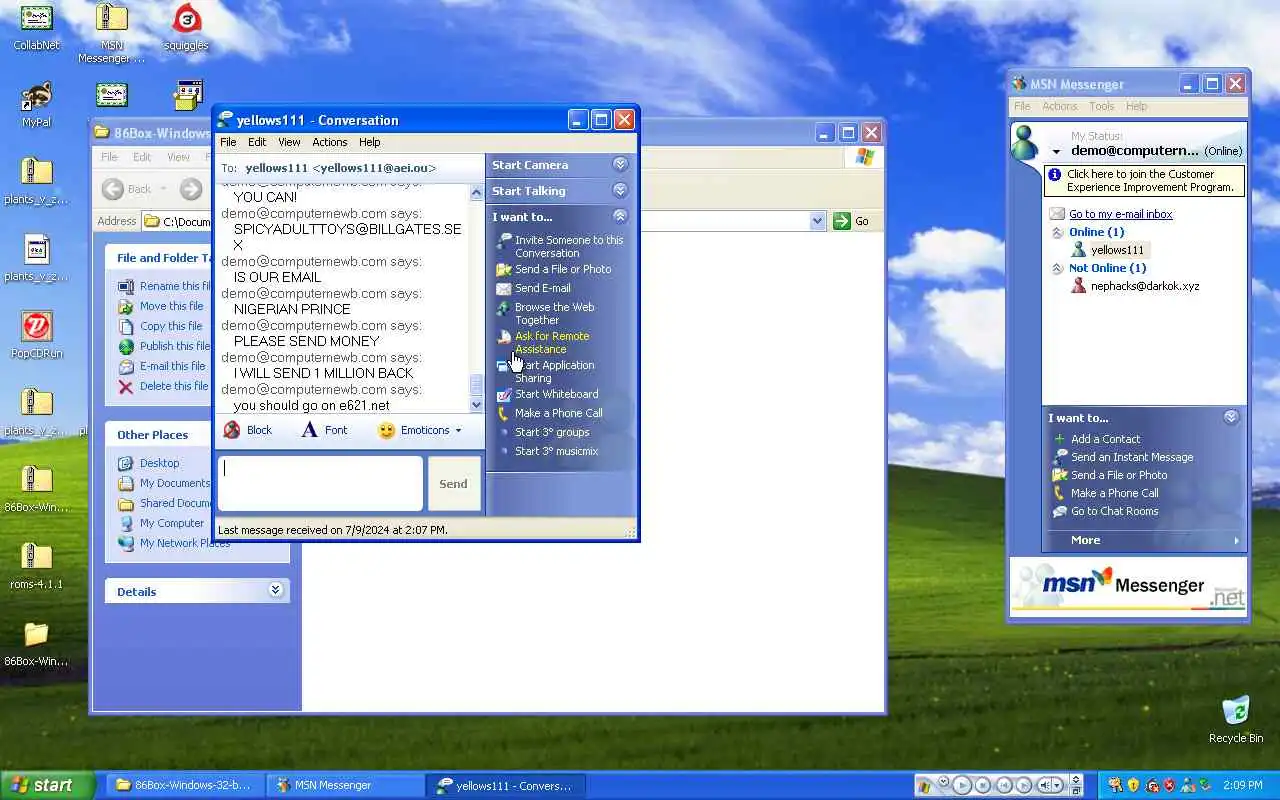This screenshot has height=800, width=1280.
Task: Open the squiggles desktop icon
Action: [186, 27]
